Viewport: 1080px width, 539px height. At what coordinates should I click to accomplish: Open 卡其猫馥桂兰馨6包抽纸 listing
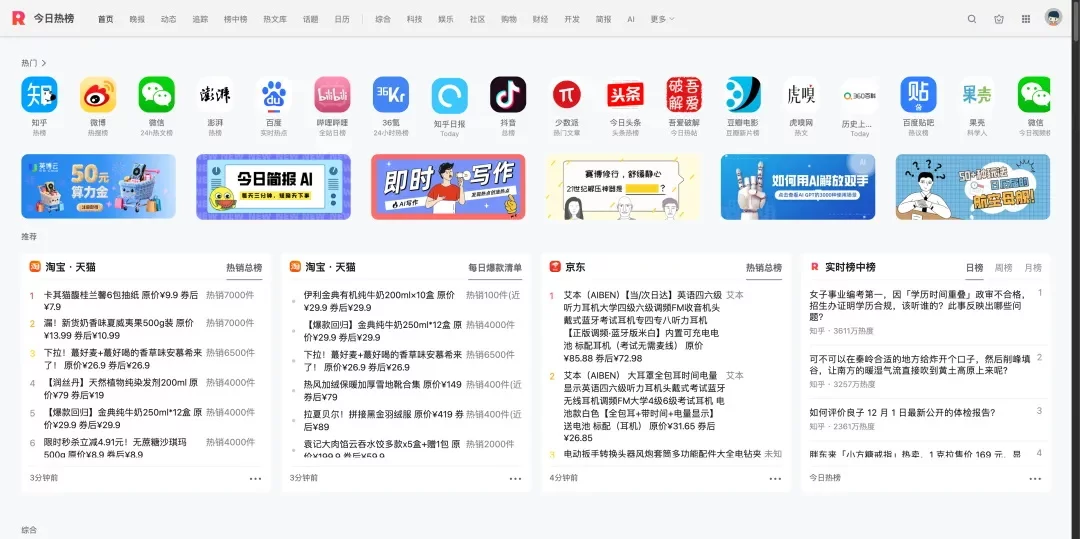[121, 301]
